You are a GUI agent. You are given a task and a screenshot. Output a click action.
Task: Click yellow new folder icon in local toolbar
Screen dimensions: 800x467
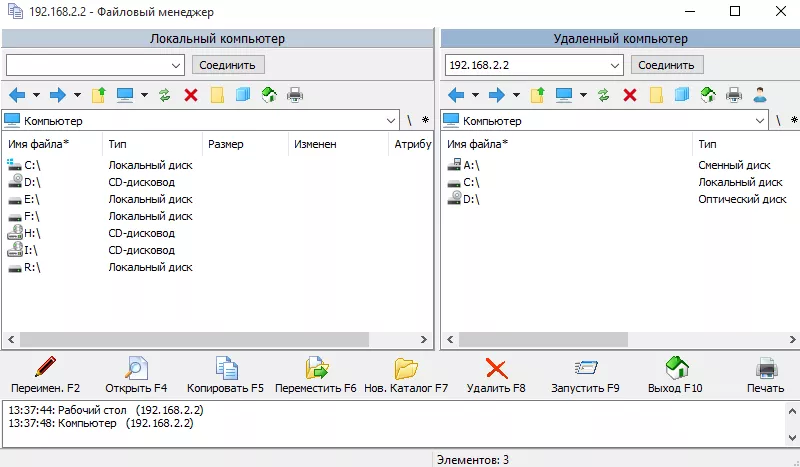pos(217,95)
